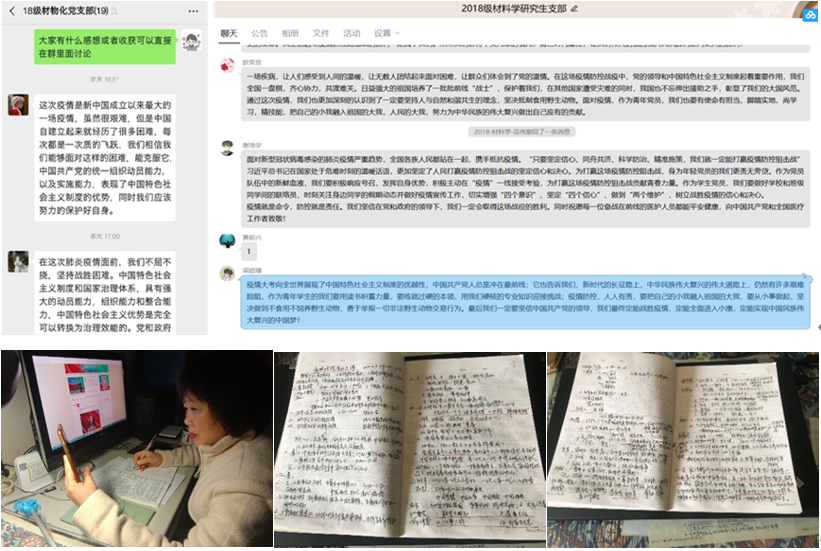
Task: Click the cat avatar in the WeChat chat
Action: 17,261
